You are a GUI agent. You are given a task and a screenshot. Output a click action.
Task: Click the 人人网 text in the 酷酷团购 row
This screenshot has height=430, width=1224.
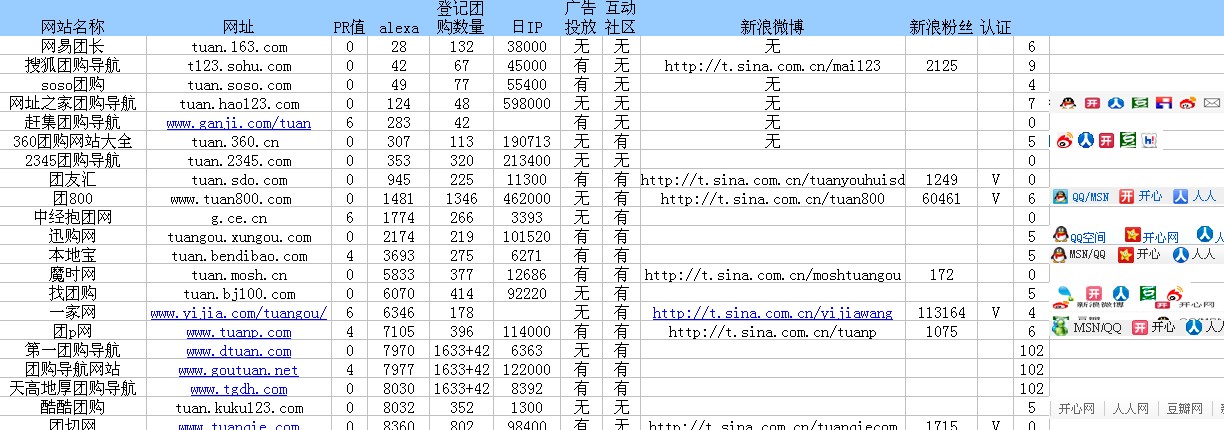[1131, 408]
